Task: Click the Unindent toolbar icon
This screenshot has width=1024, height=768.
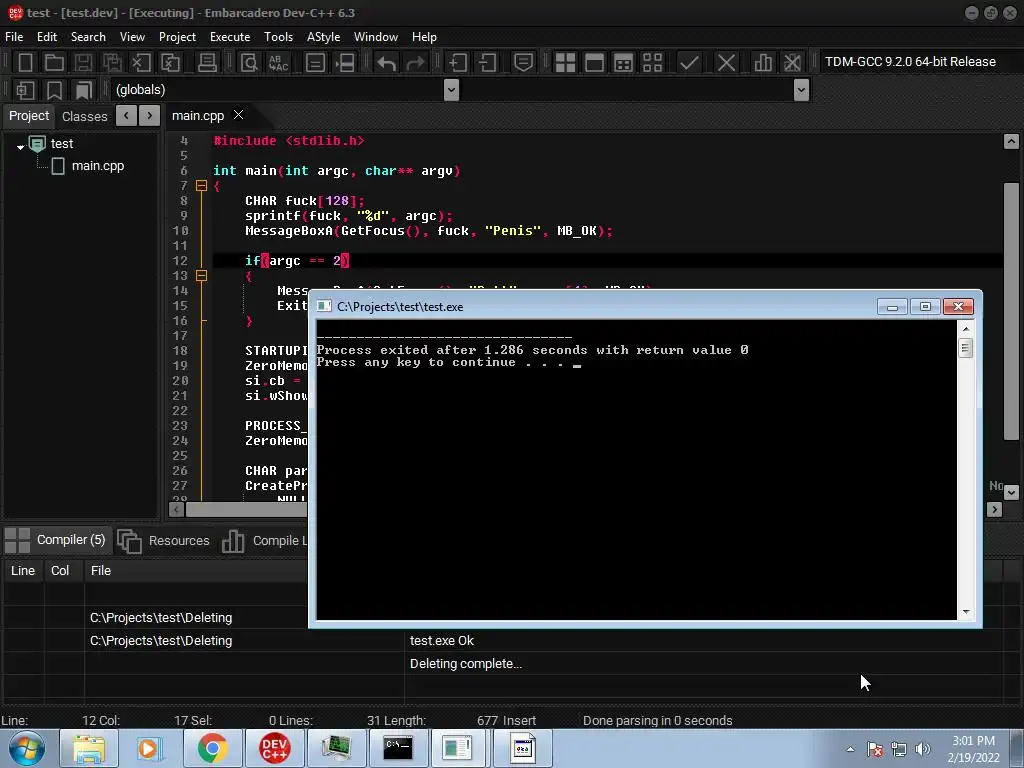Action: pos(487,63)
